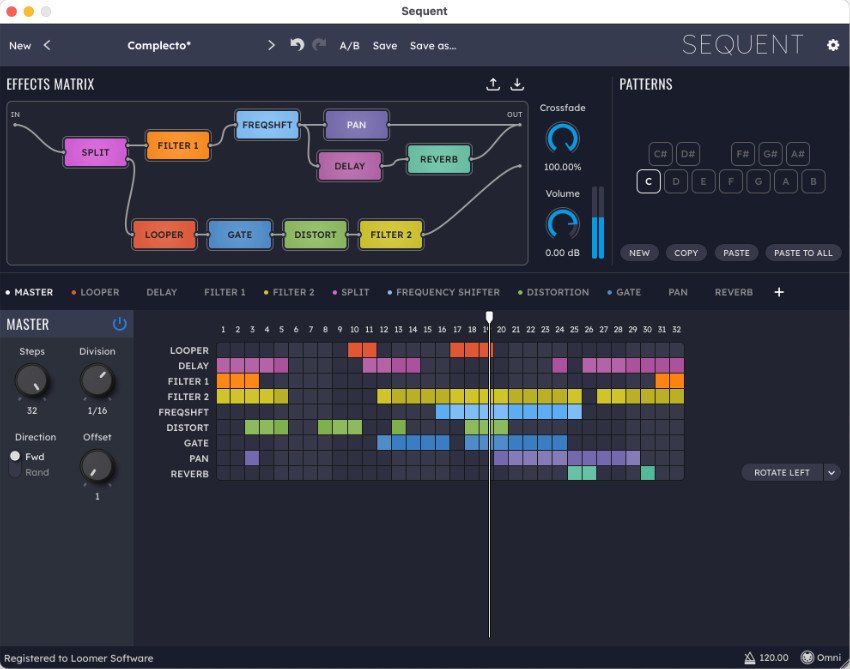The height and width of the screenshot is (669, 850).
Task: Select pattern key C#
Action: (660, 154)
